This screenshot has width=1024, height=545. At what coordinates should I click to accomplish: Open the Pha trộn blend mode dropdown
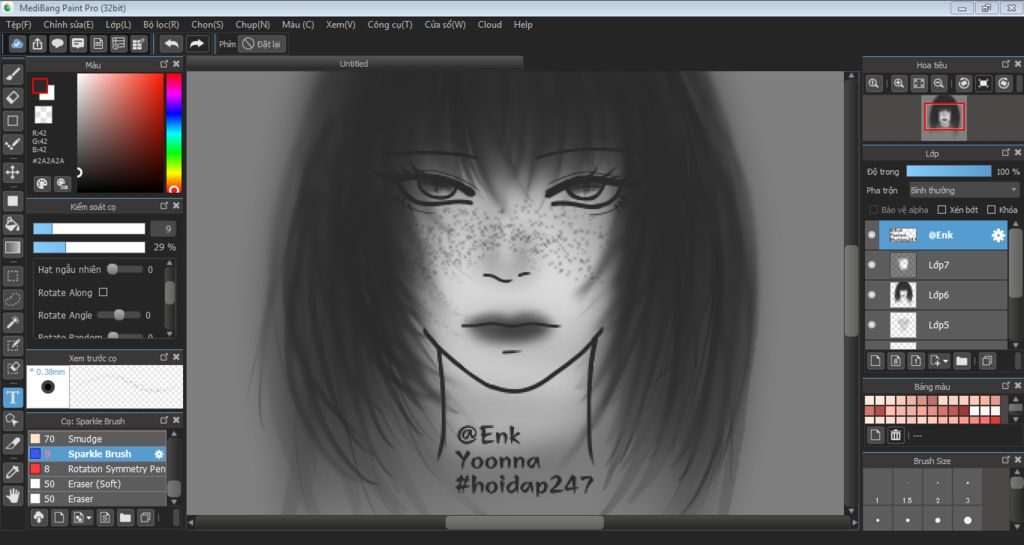click(x=963, y=190)
